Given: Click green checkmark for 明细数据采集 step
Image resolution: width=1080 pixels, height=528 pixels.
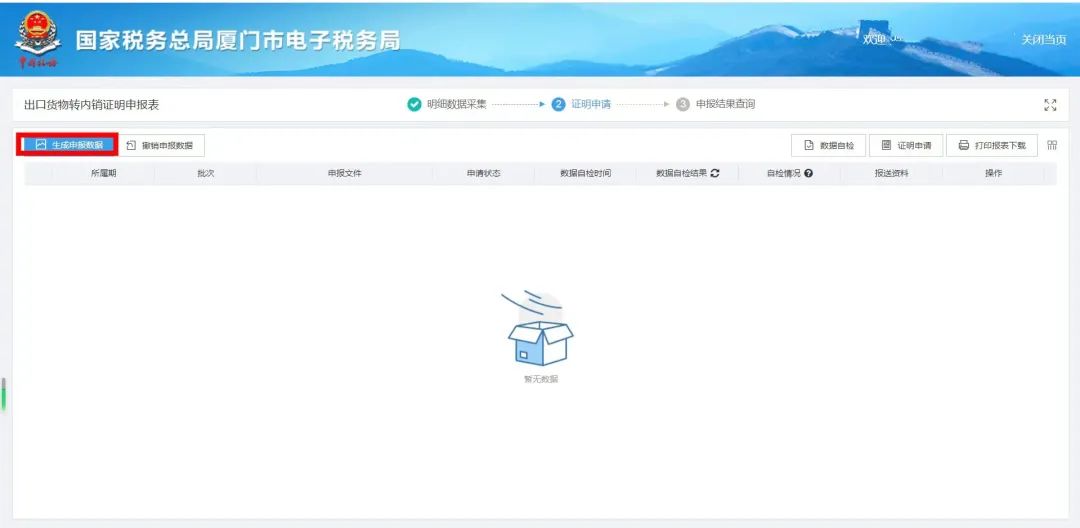Looking at the screenshot, I should pyautogui.click(x=414, y=104).
